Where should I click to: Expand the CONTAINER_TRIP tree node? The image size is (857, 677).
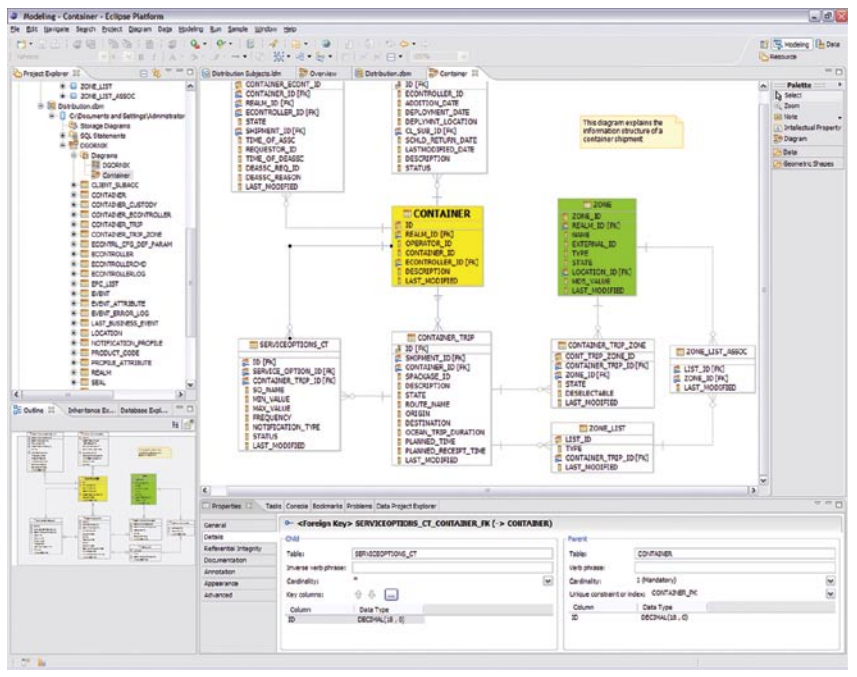pos(74,225)
